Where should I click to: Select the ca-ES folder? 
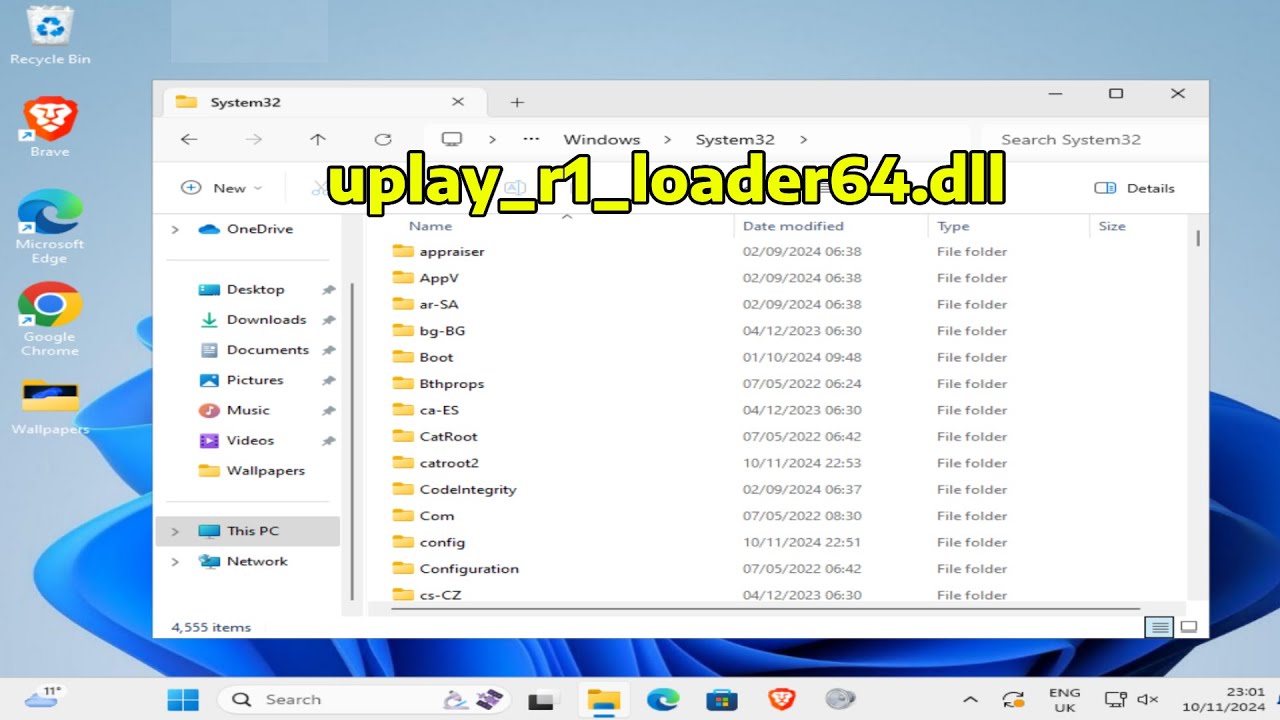tap(425, 410)
